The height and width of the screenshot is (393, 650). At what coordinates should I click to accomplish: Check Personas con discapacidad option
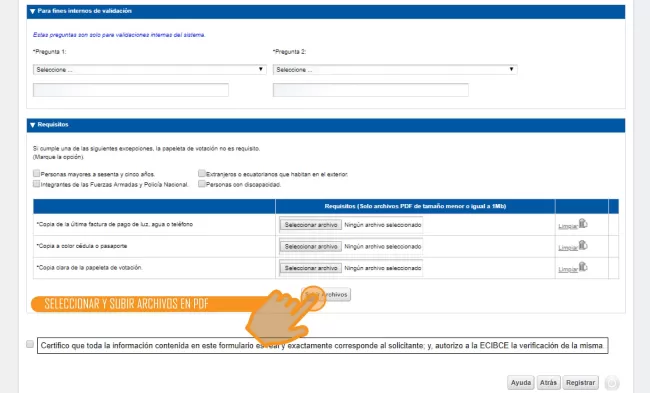[202, 184]
